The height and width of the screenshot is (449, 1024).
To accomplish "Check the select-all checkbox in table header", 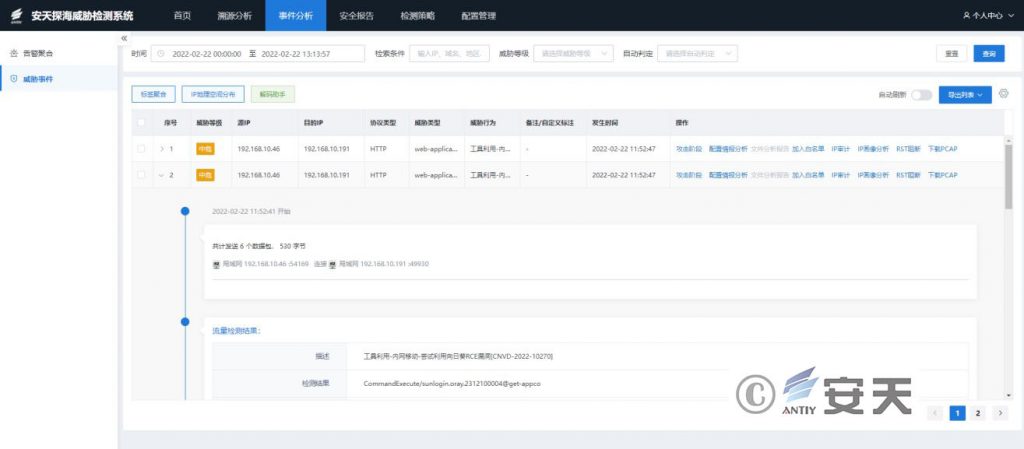I will (141, 122).
